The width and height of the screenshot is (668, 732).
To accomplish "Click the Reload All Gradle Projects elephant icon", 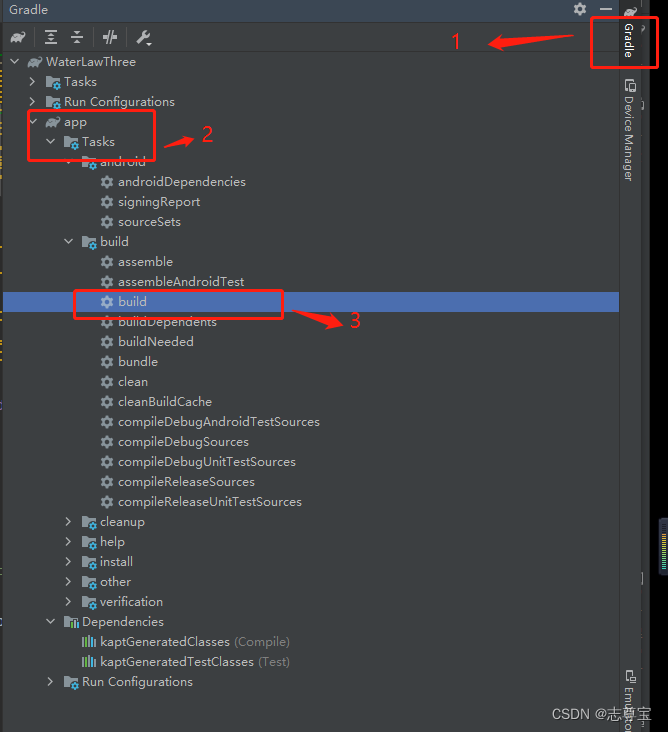I will [x=18, y=37].
